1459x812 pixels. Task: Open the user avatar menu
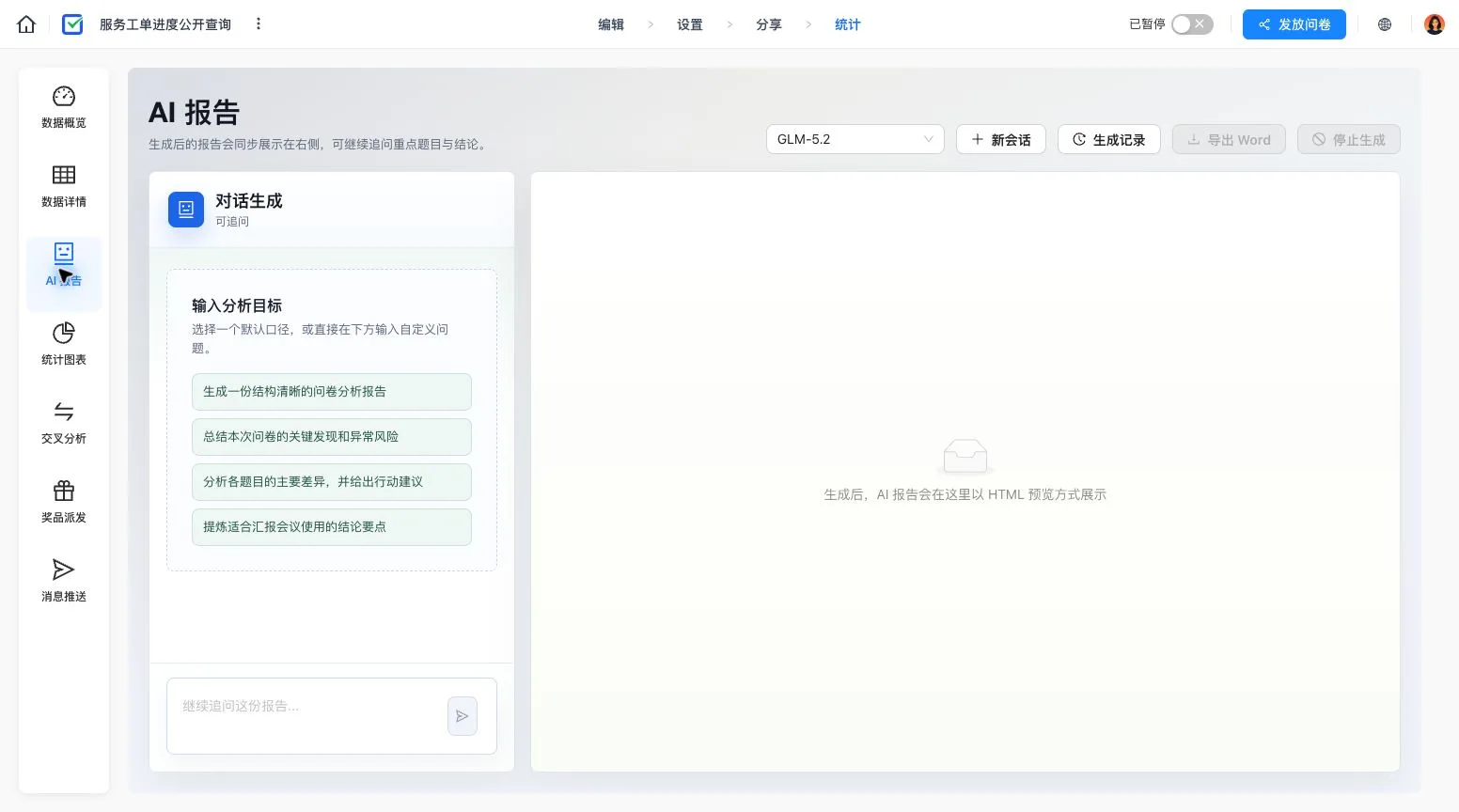(x=1435, y=24)
